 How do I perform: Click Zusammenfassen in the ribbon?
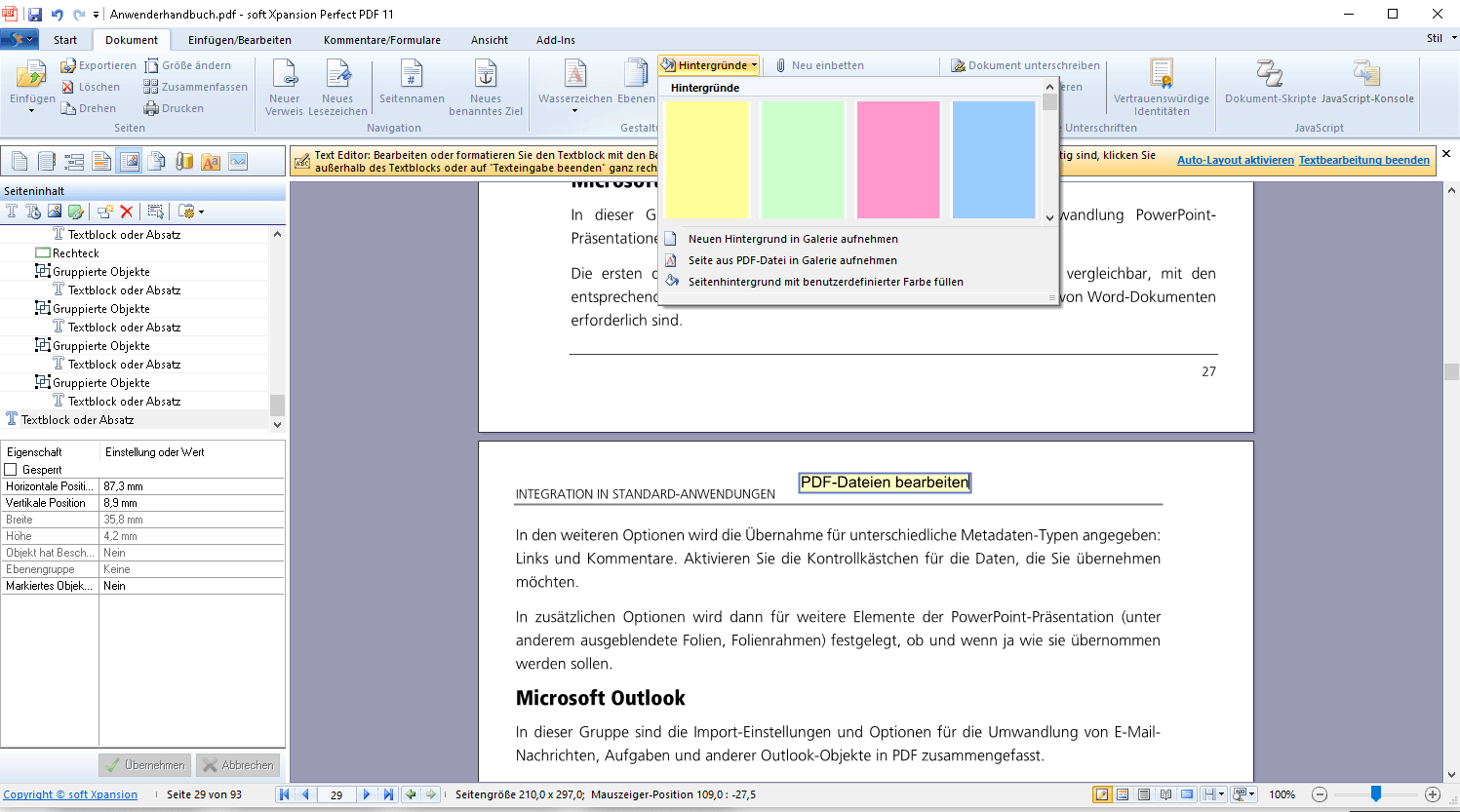click(196, 87)
